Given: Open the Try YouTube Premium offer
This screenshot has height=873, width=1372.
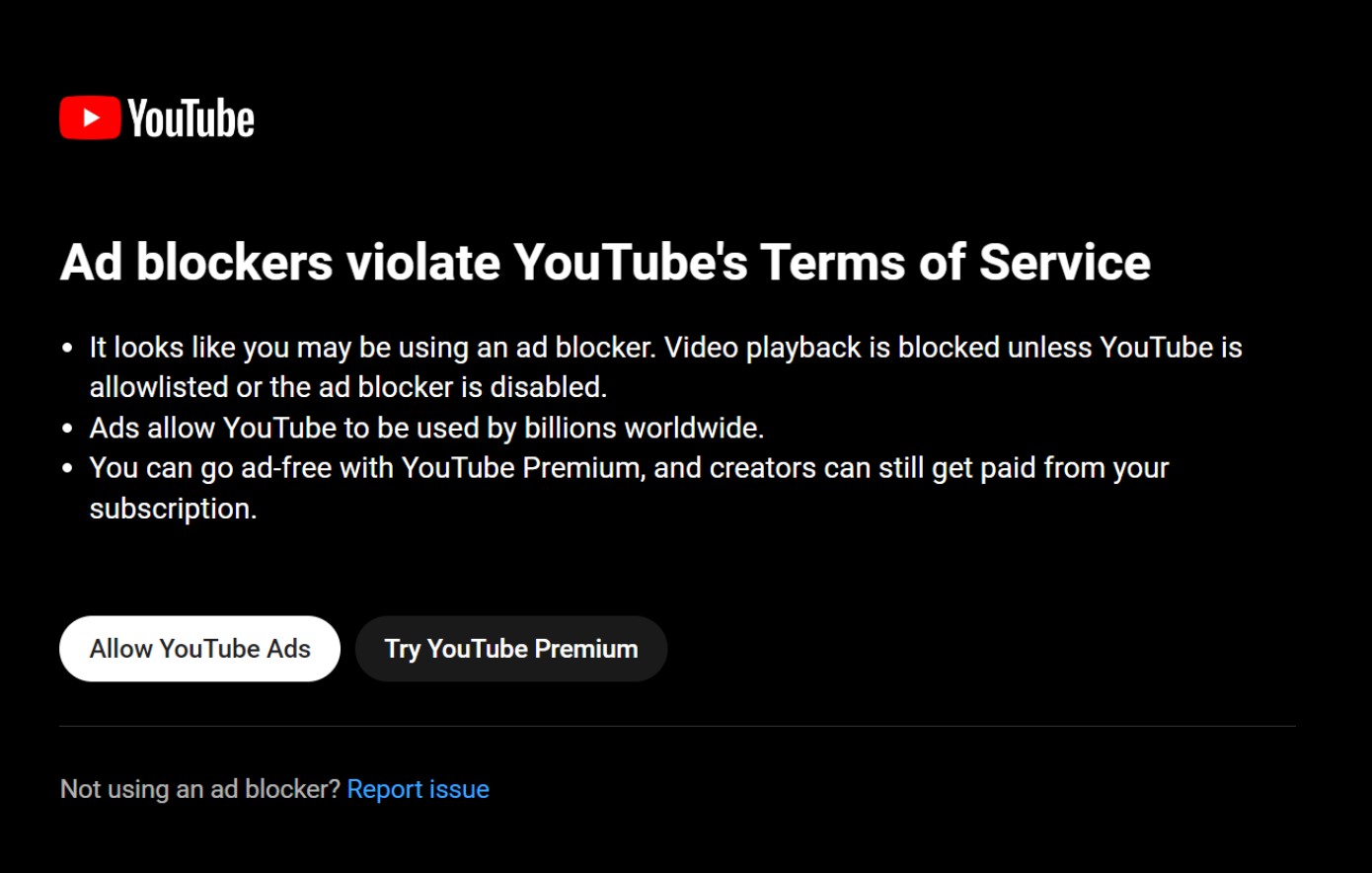Looking at the screenshot, I should tap(511, 649).
